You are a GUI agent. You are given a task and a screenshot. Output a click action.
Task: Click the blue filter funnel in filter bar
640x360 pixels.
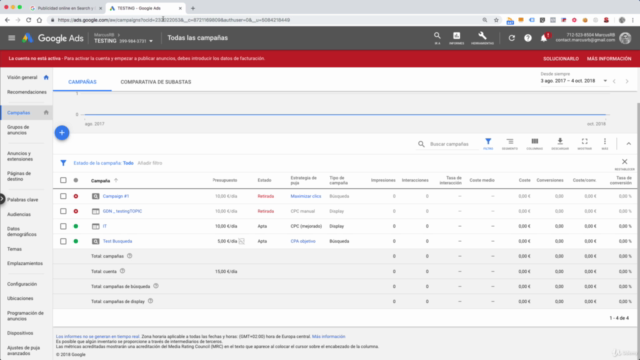pos(63,163)
